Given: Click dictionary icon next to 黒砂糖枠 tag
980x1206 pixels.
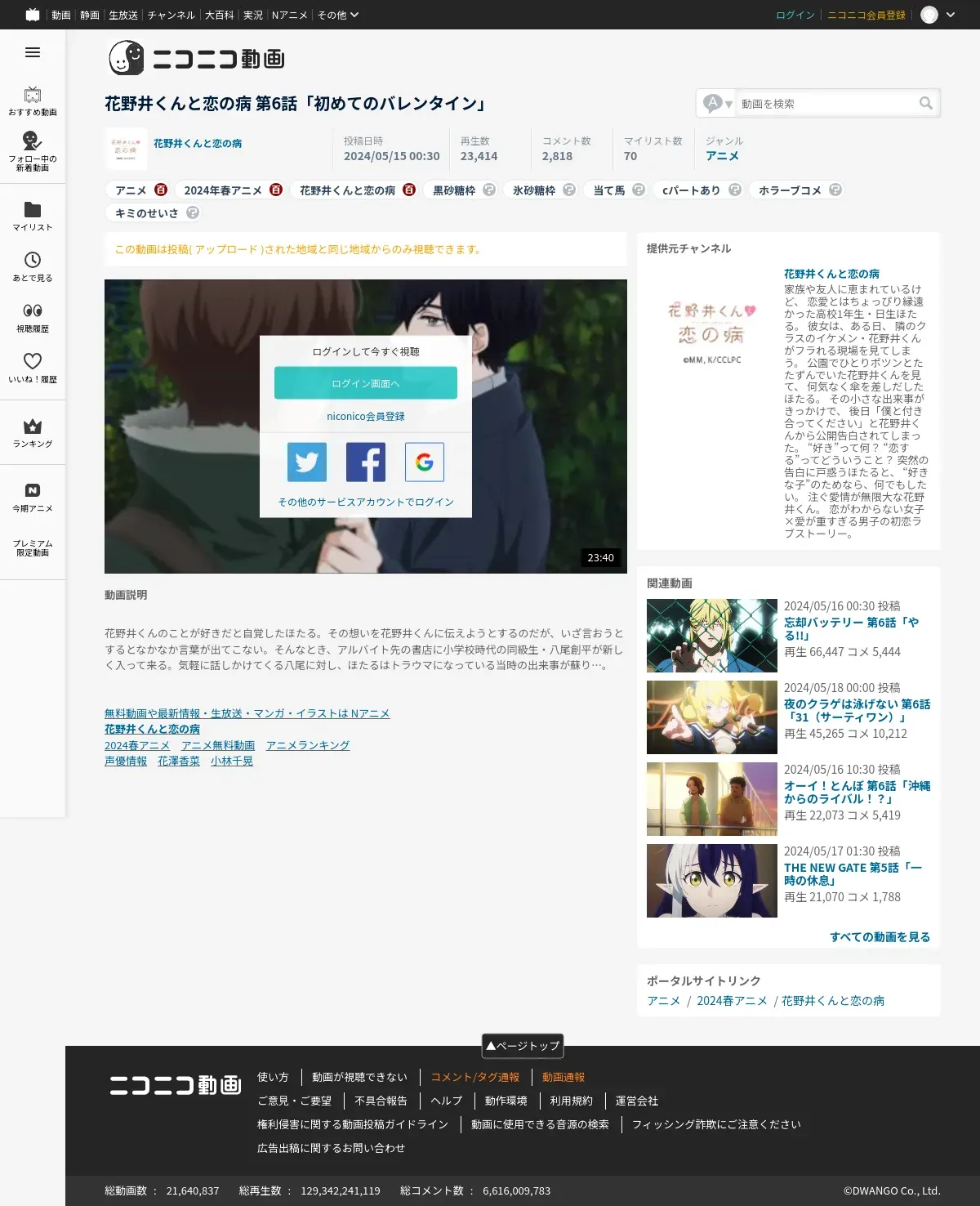Looking at the screenshot, I should point(489,190).
